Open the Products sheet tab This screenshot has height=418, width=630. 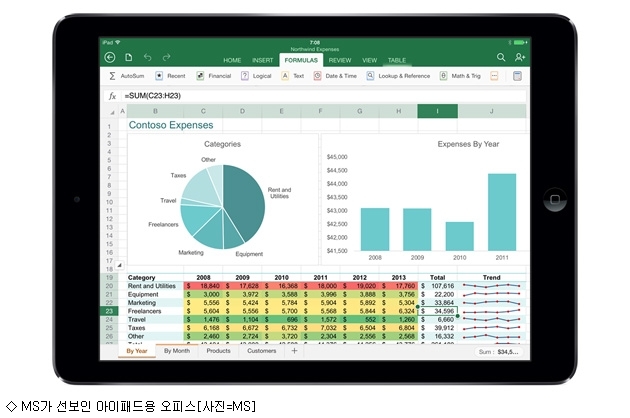coord(219,351)
